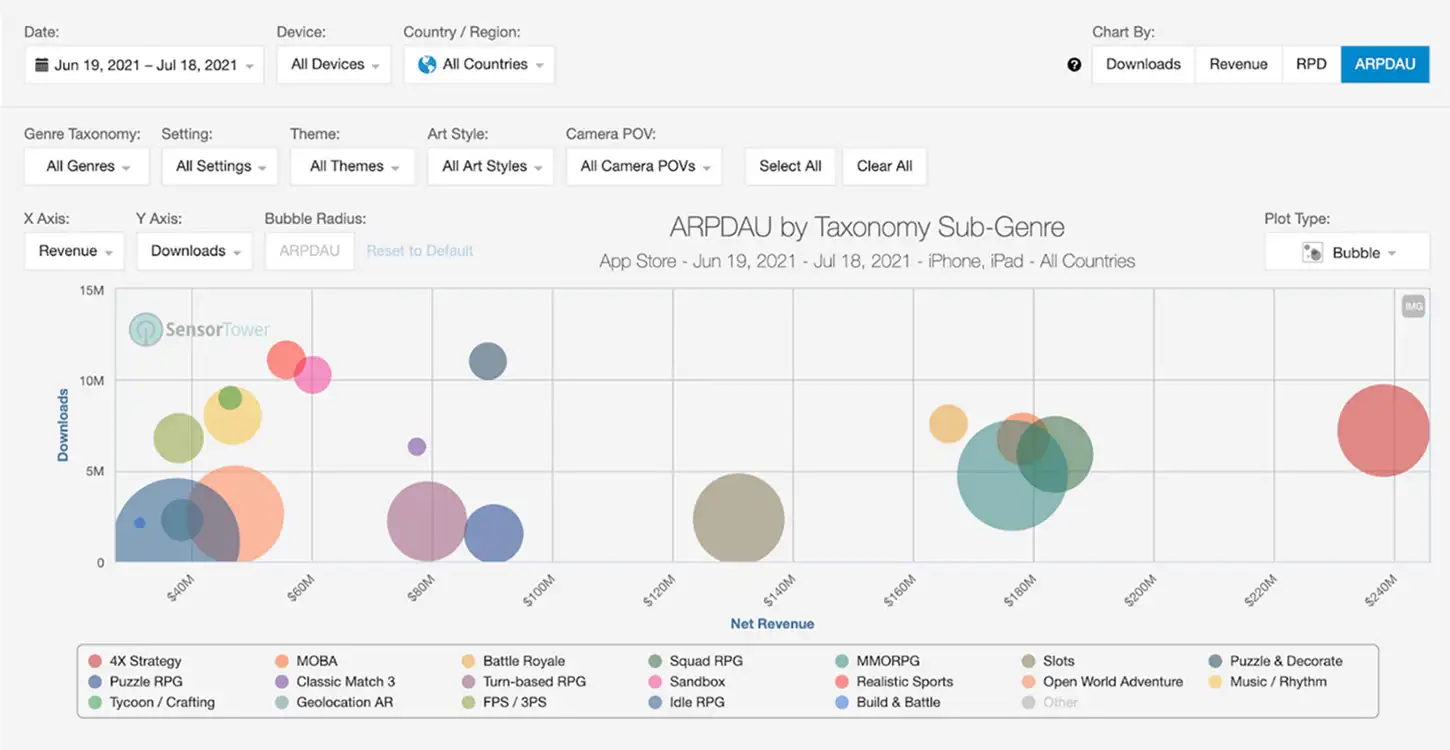Screen dimensions: 1450x750
Task: Click the mauve Turn-based RPG bubble
Action: coord(427,522)
